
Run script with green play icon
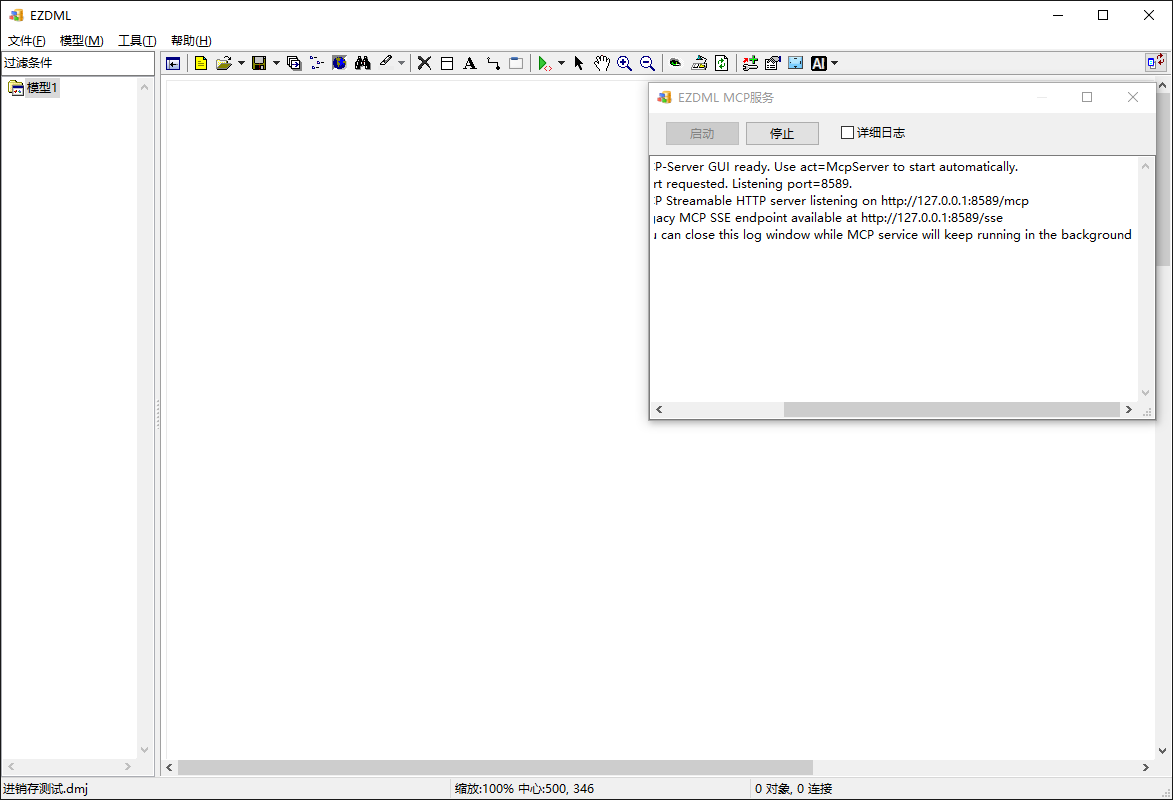[x=545, y=64]
